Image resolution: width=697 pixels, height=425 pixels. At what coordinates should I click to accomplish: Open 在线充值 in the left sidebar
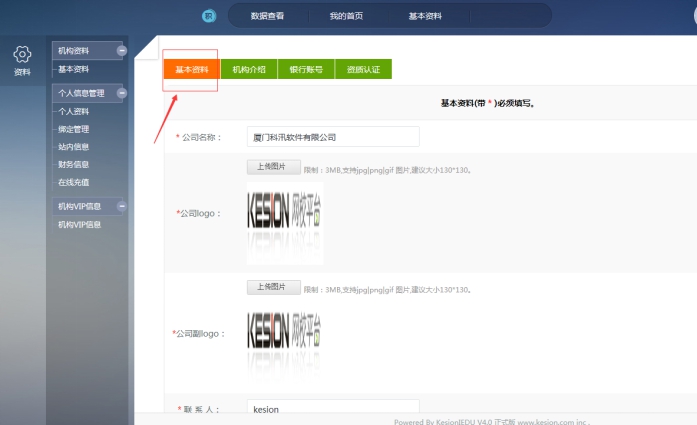point(74,182)
